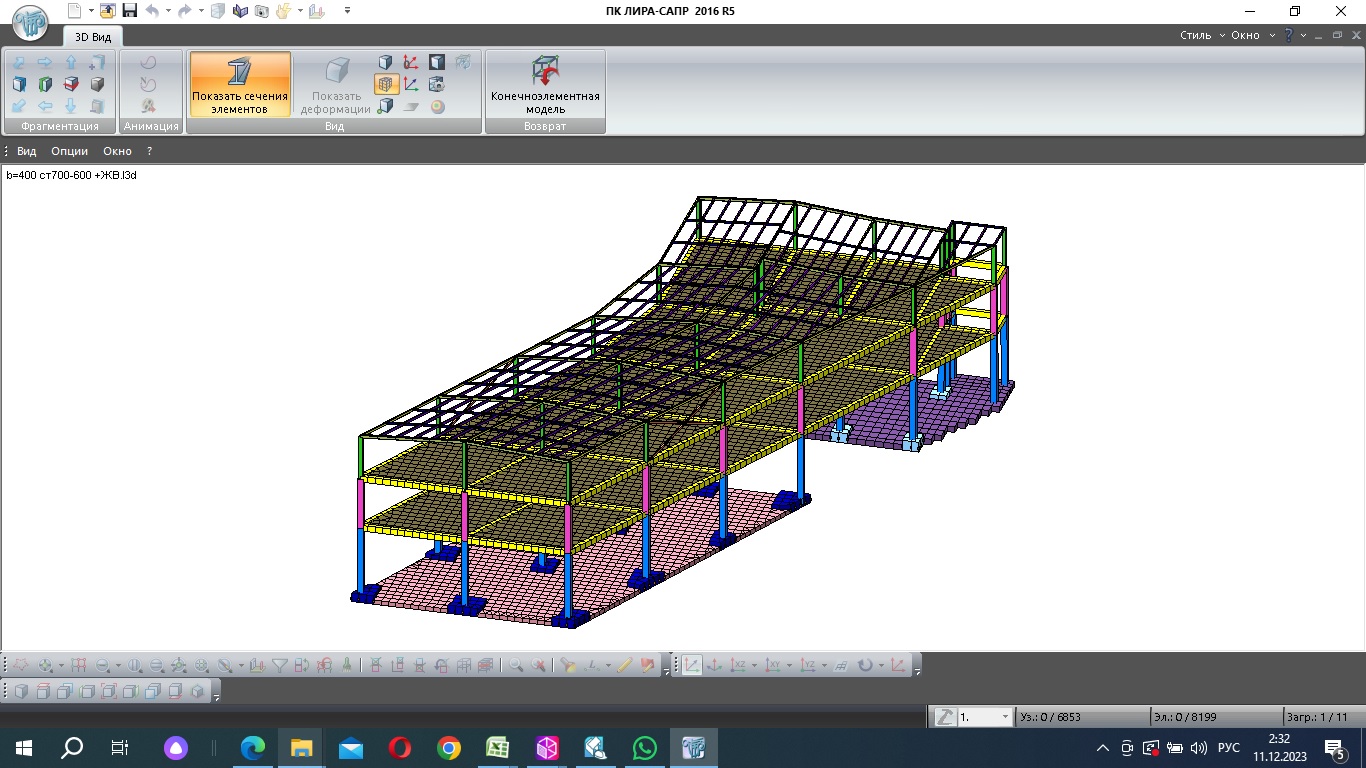Toggle the highlighted yellow mesh cube view mode
The width and height of the screenshot is (1366, 768).
[x=386, y=85]
